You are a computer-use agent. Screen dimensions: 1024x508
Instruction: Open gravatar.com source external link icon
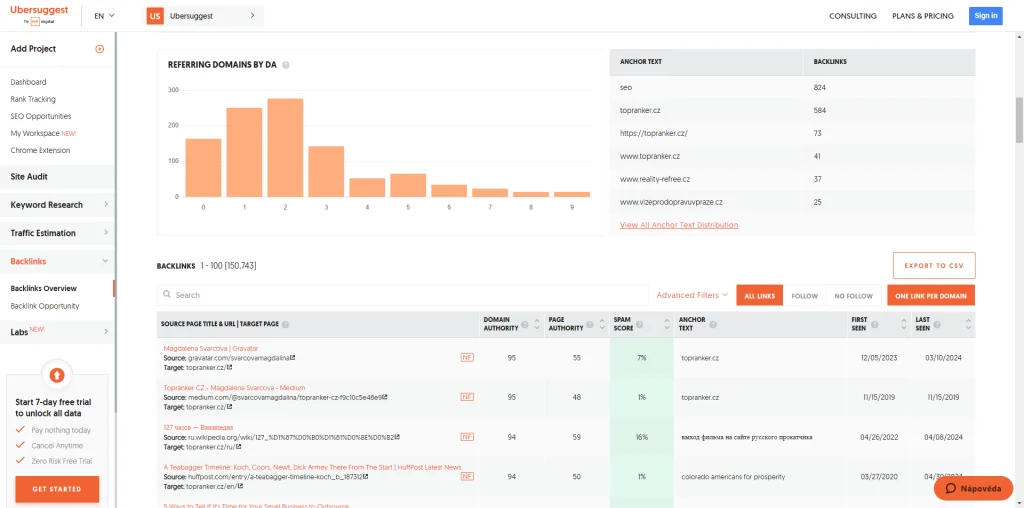[x=293, y=357]
